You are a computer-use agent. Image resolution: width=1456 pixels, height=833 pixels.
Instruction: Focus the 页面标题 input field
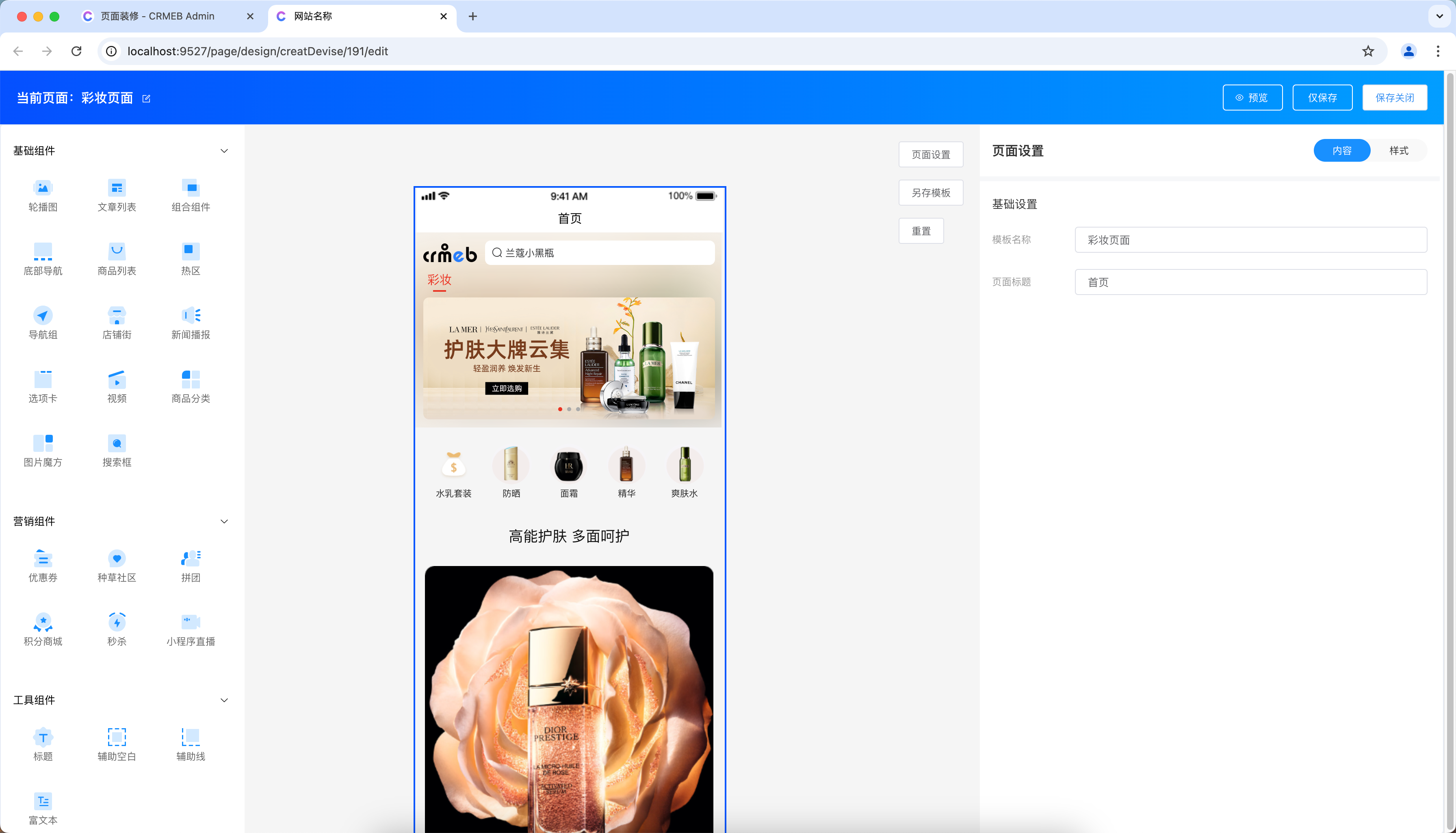(x=1251, y=282)
